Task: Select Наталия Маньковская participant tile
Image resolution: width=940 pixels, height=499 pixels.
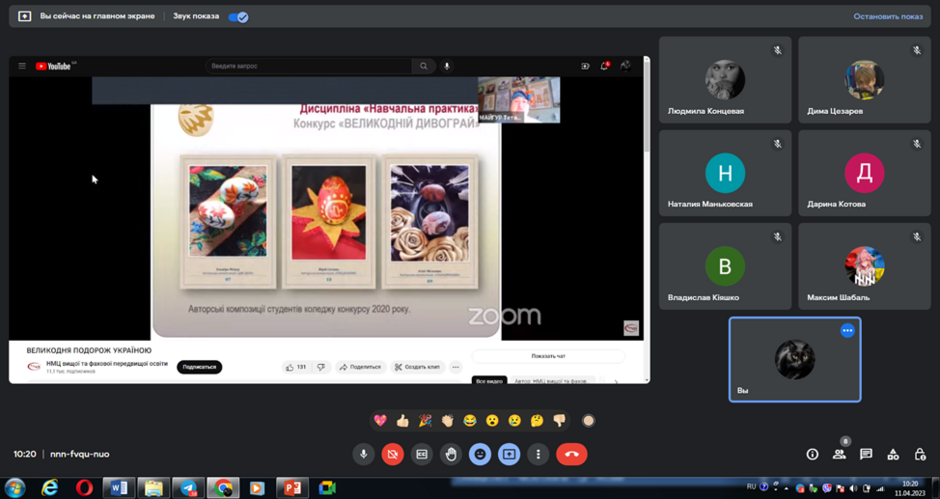Action: click(x=725, y=173)
